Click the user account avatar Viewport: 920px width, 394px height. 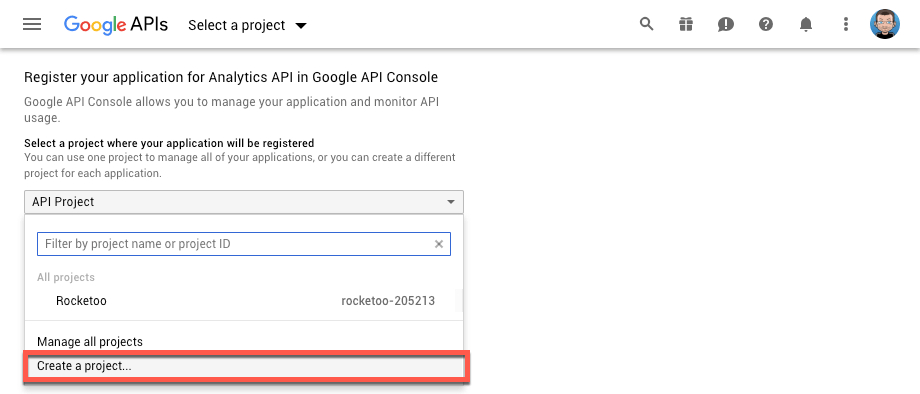pos(884,24)
